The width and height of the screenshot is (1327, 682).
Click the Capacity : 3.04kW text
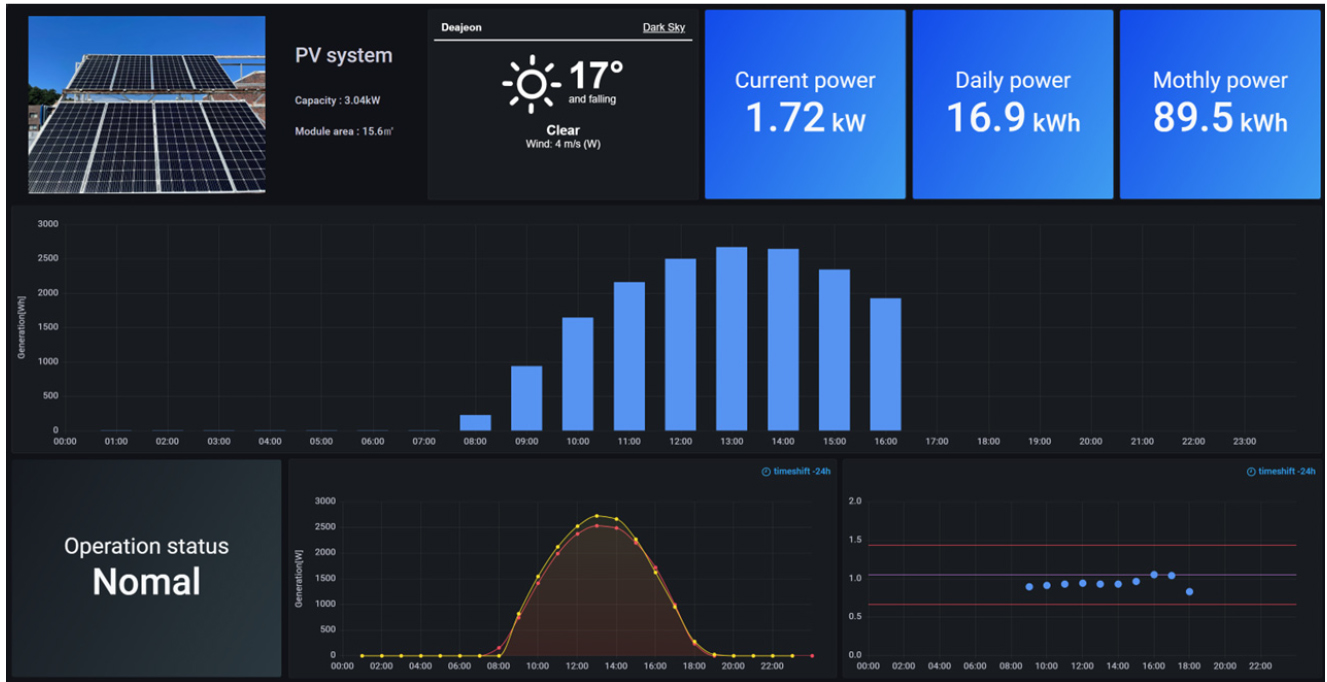pyautogui.click(x=337, y=100)
